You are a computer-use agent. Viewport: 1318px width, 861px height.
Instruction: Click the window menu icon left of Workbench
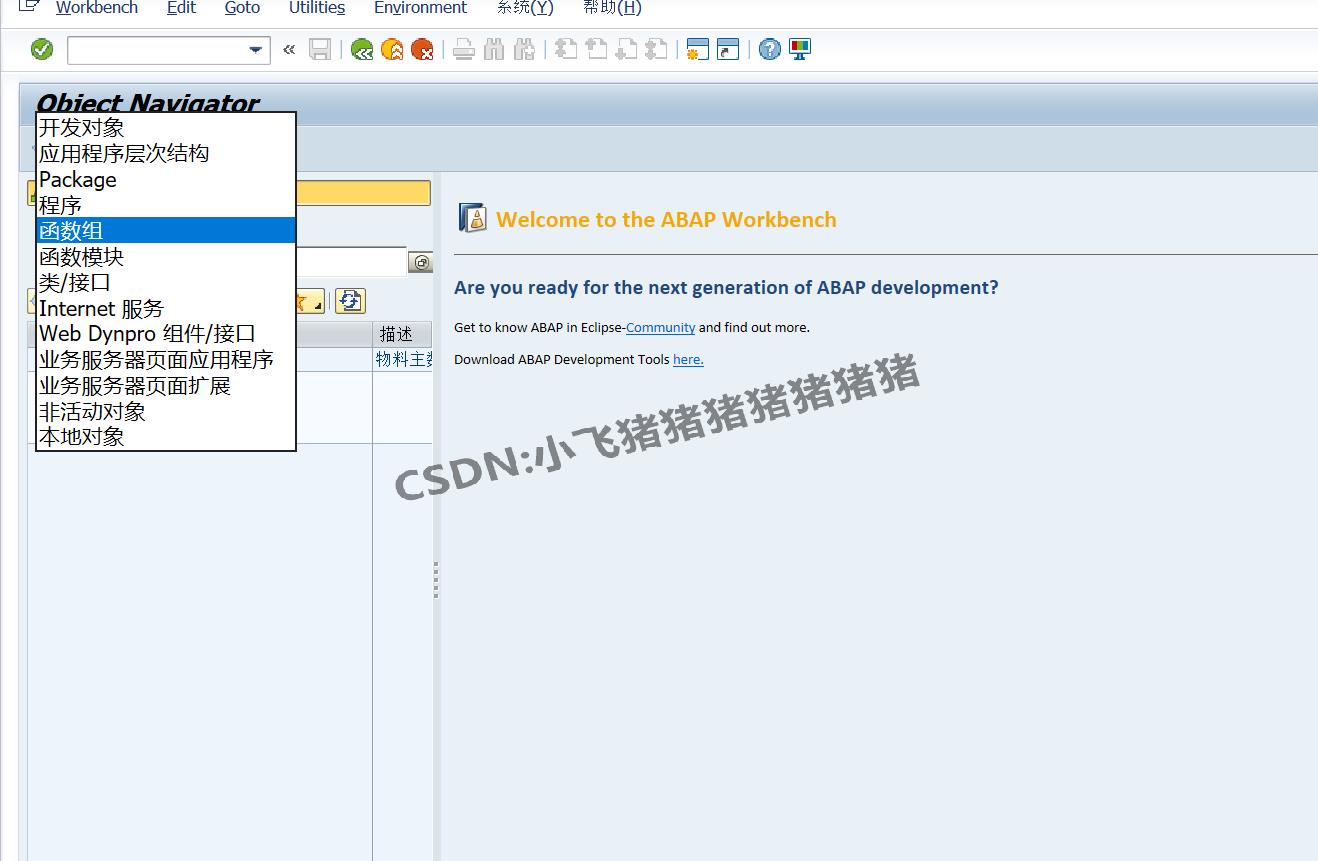coord(29,7)
